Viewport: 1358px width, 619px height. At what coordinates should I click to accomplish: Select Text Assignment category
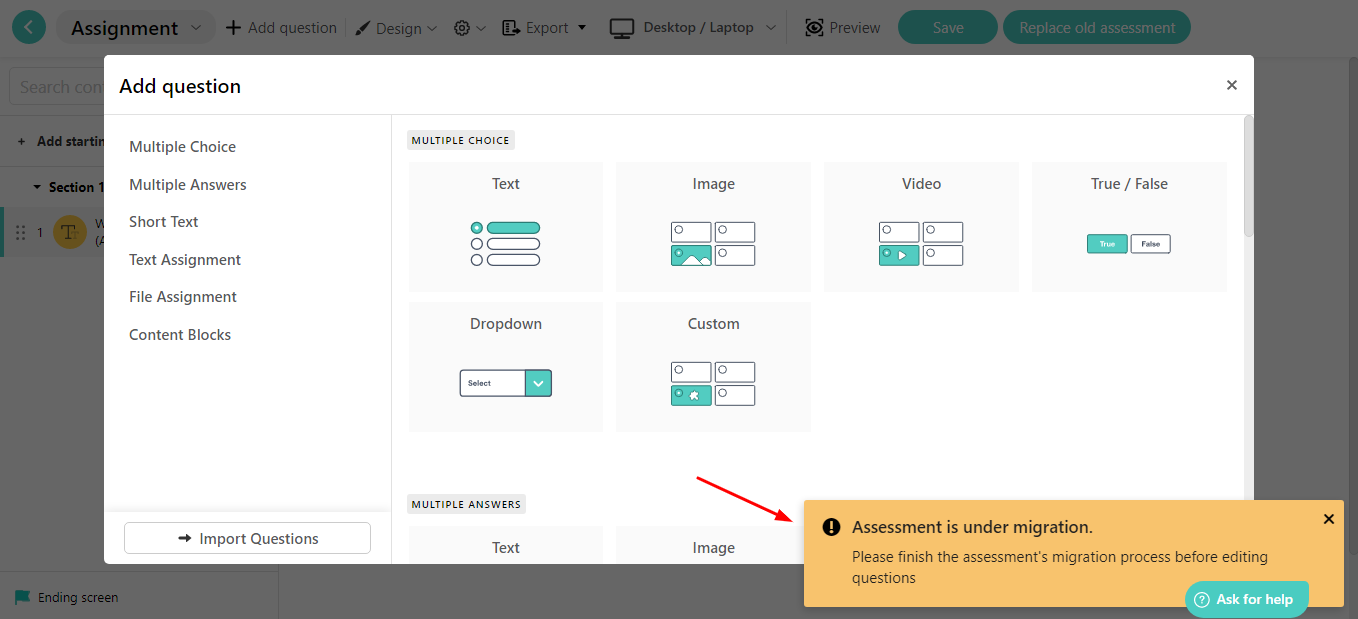coord(185,260)
